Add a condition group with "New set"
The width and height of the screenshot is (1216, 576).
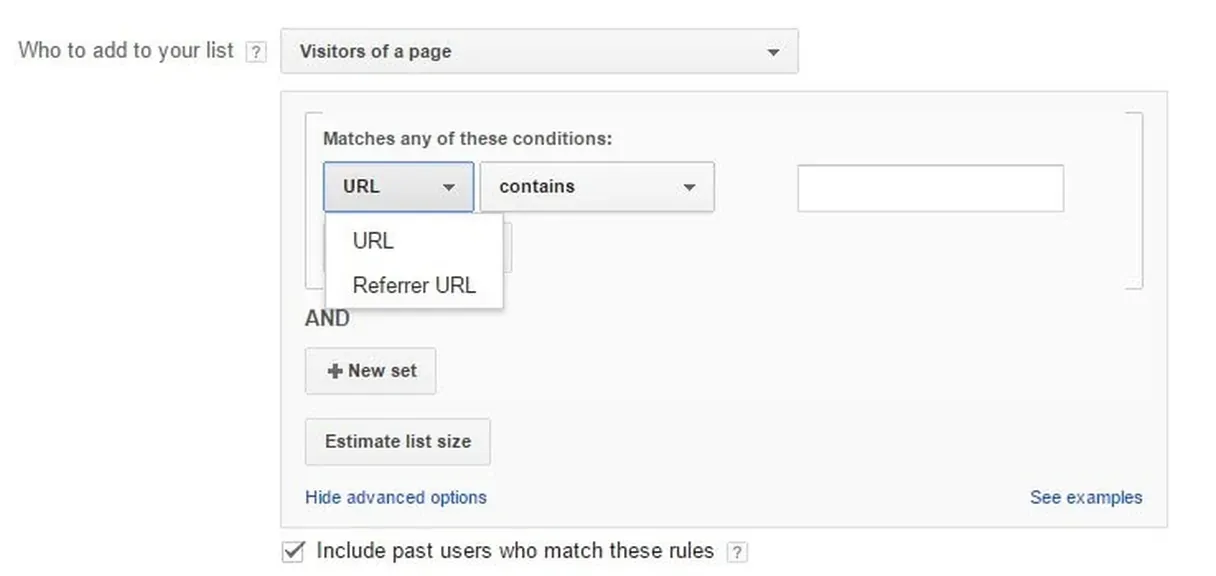pyautogui.click(x=370, y=371)
